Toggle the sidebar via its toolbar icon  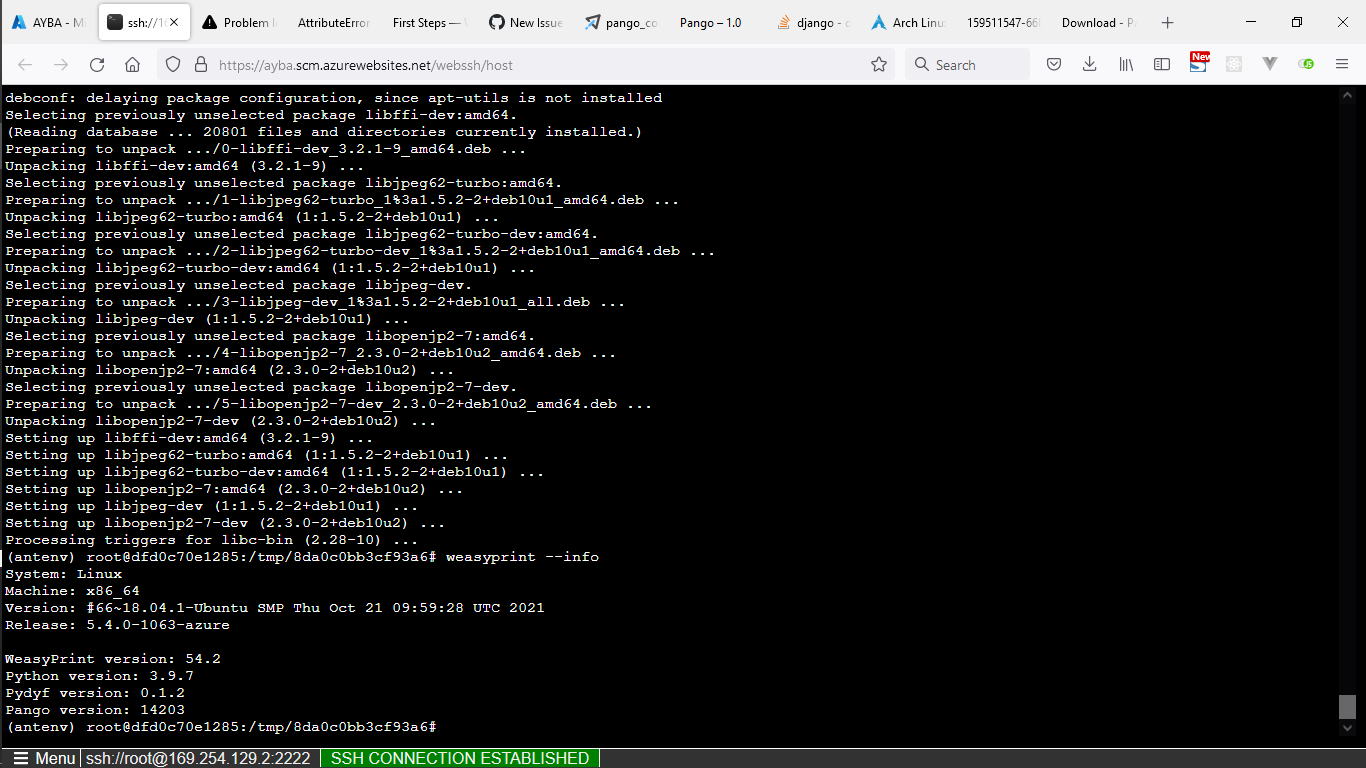click(x=1162, y=64)
